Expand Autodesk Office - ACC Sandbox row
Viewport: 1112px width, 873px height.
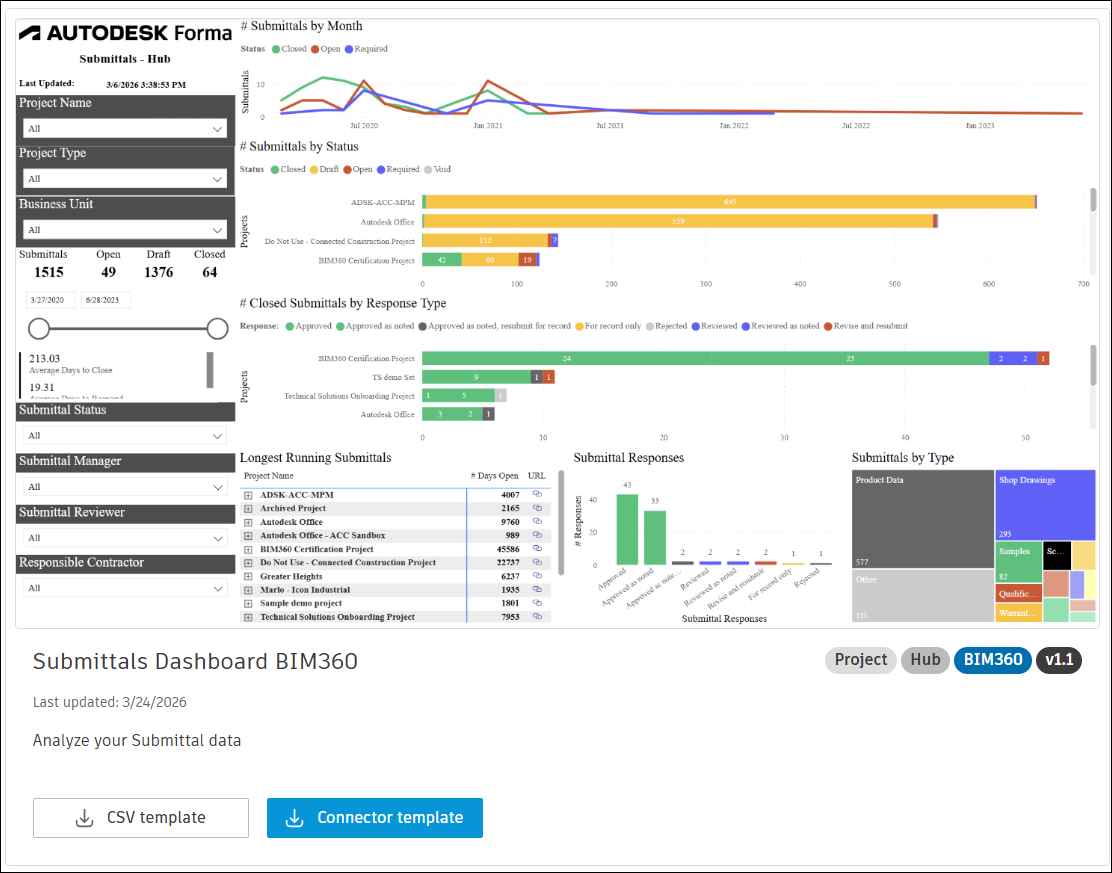point(248,535)
